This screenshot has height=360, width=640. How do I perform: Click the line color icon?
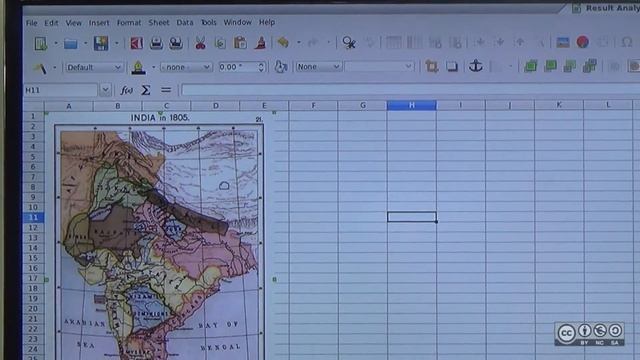138,67
